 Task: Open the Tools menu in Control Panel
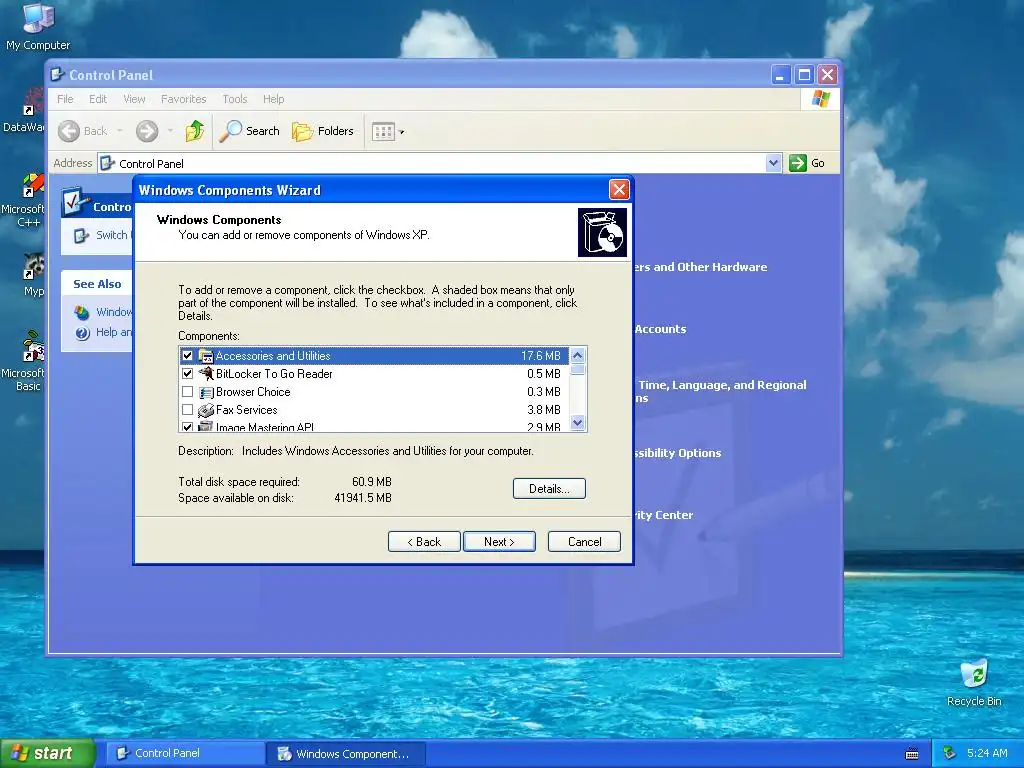point(234,99)
